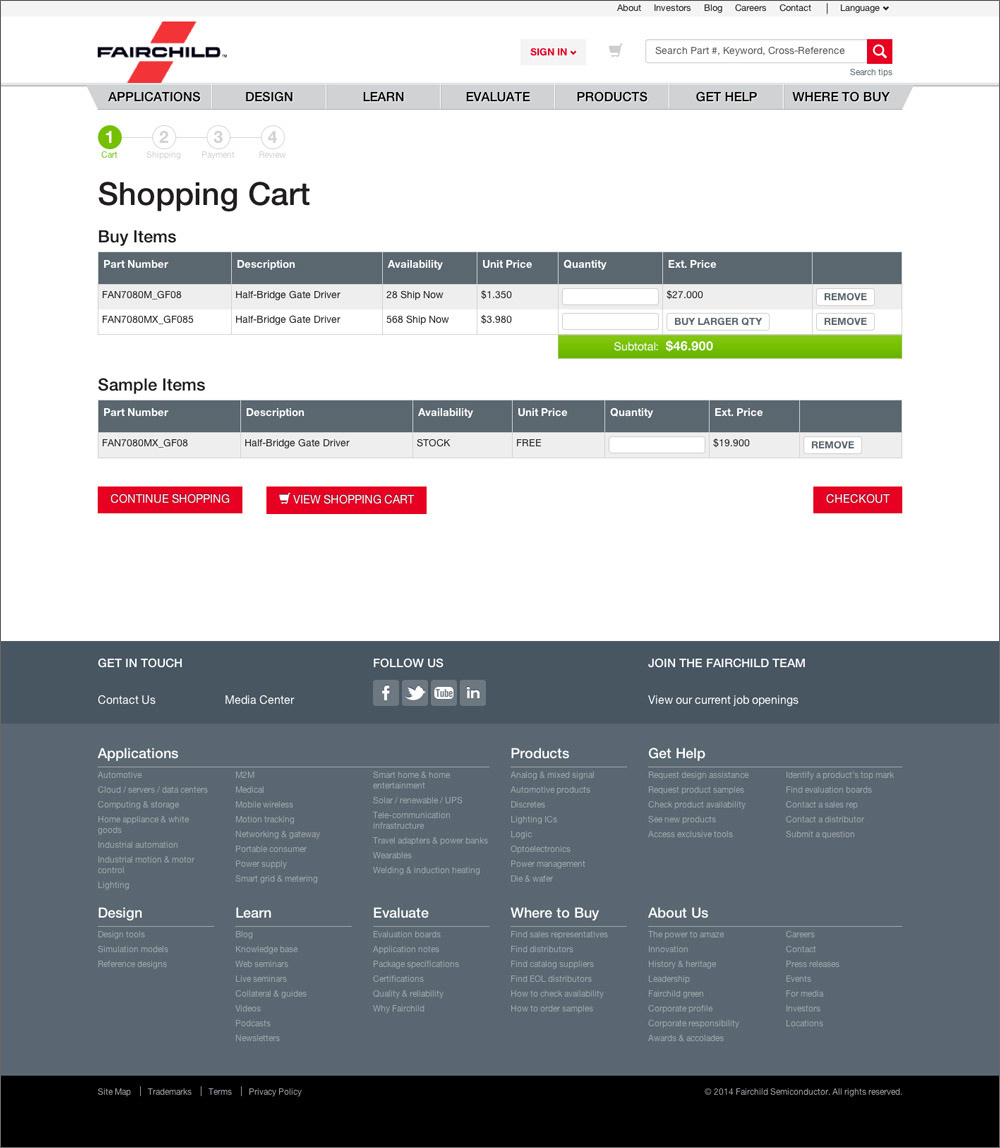Screen dimensions: 1000x1148
Task: Open Evaluation boards footer link
Action: coord(407,934)
